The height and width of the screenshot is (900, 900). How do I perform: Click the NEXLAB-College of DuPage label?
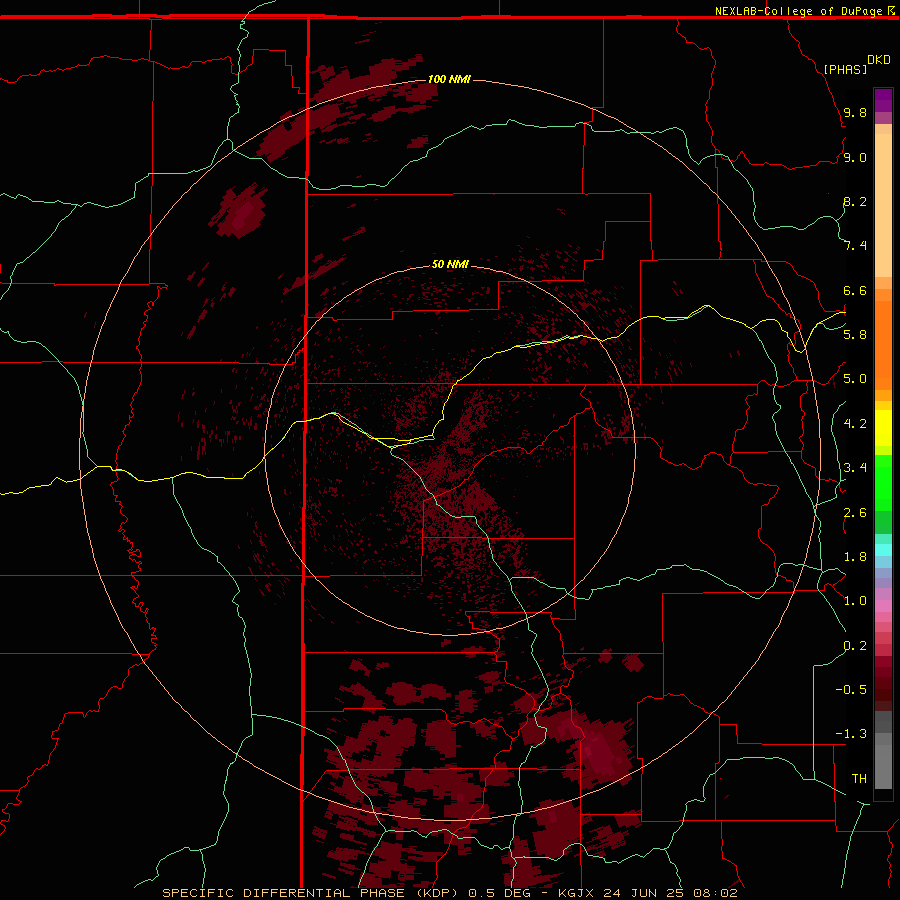[798, 11]
